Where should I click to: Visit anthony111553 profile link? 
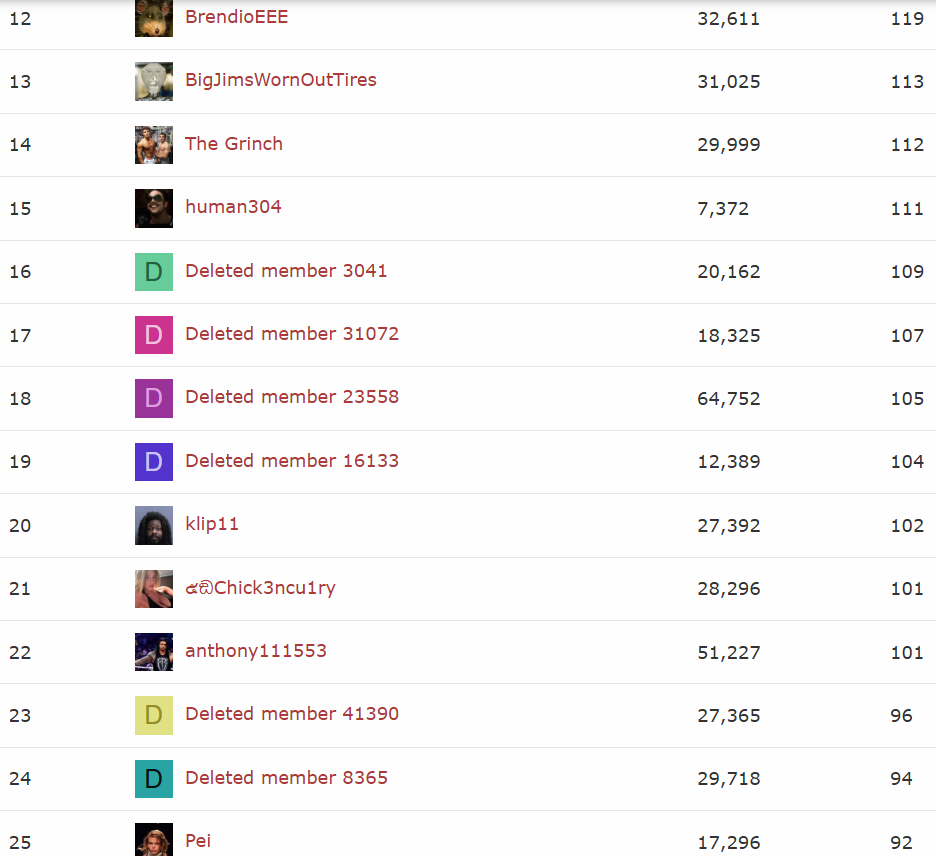(x=255, y=651)
